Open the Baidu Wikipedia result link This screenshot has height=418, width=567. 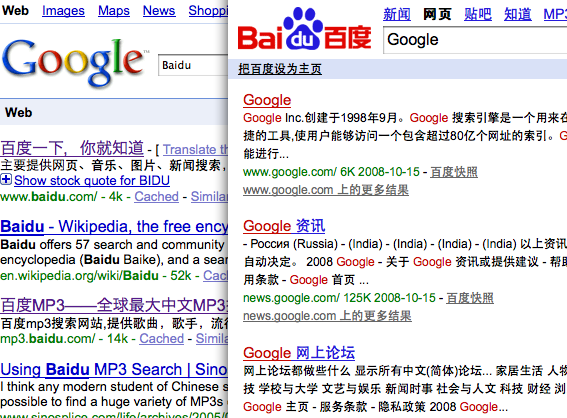pyautogui.click(x=114, y=227)
